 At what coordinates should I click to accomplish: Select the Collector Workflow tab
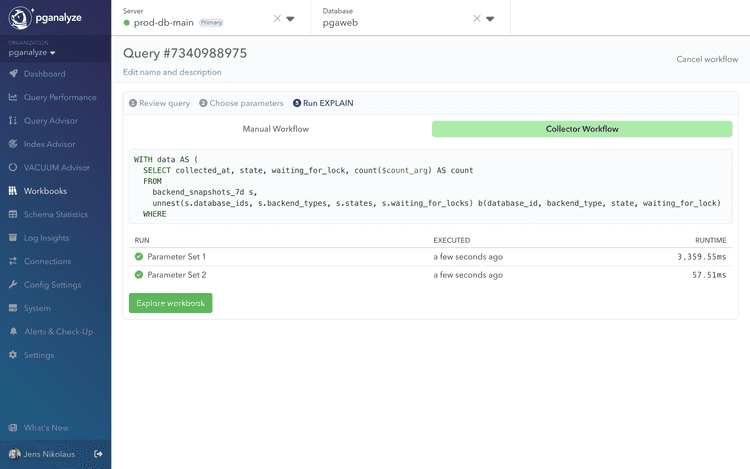[x=582, y=129]
